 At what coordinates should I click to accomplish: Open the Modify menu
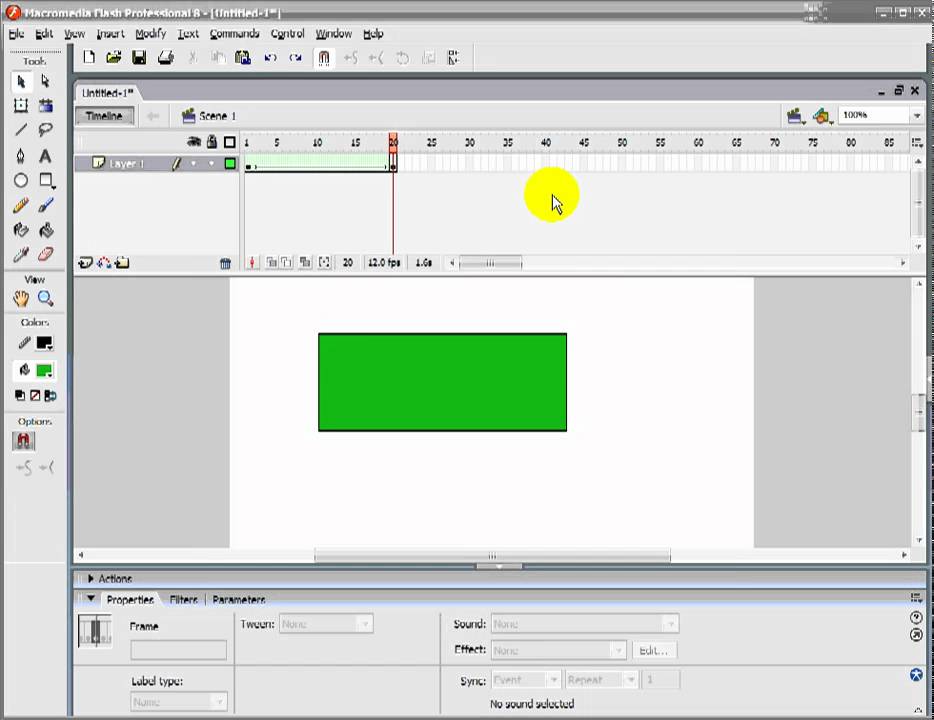(151, 34)
